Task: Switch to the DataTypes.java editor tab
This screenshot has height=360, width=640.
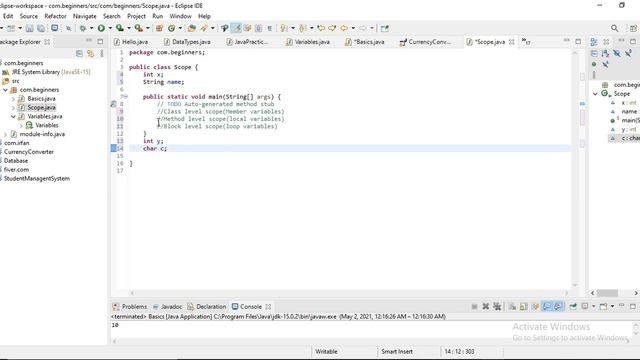Action: point(187,42)
